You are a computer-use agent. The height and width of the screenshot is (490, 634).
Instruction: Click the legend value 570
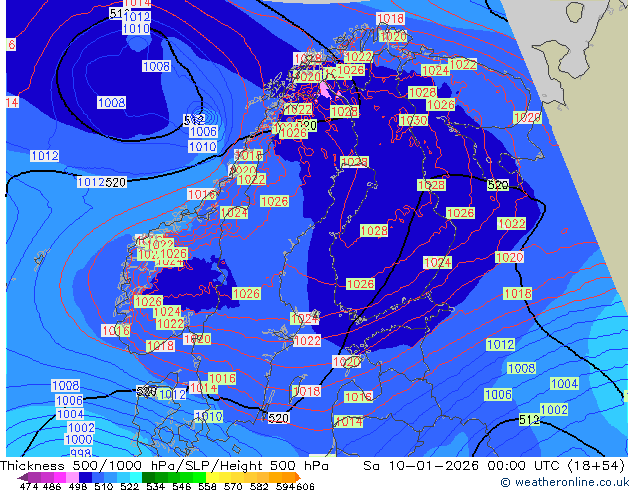[233, 486]
